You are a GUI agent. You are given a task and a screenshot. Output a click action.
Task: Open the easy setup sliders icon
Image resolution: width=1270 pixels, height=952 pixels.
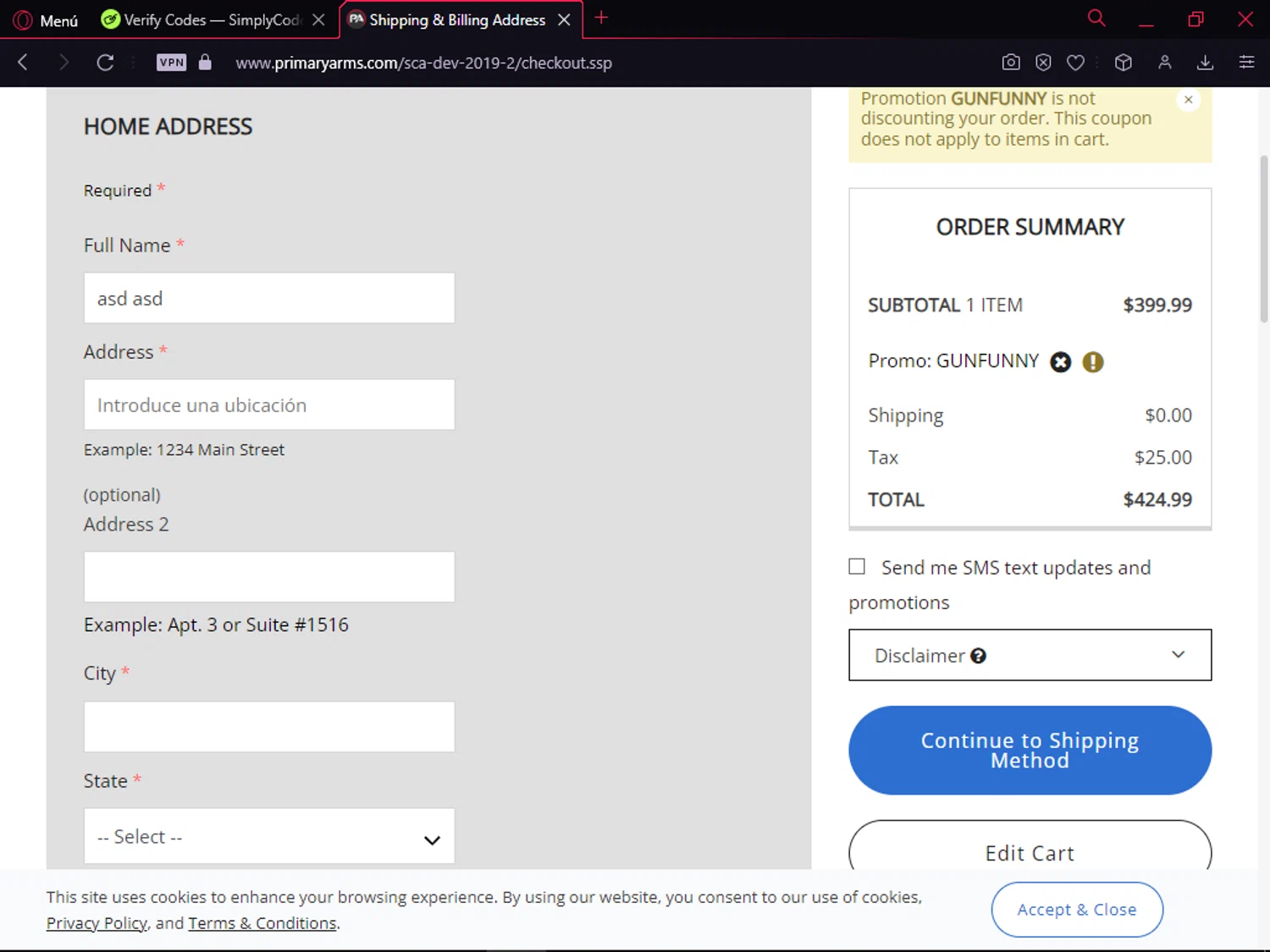(1246, 62)
